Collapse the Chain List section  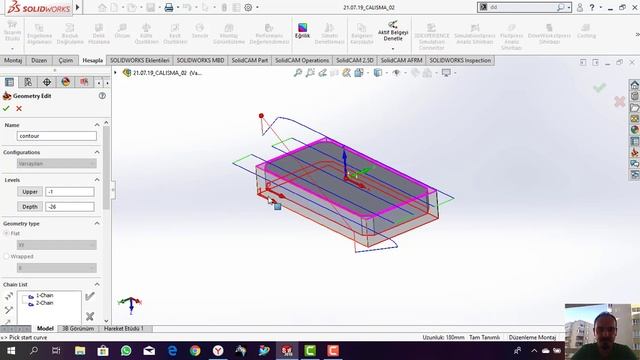click(97, 284)
